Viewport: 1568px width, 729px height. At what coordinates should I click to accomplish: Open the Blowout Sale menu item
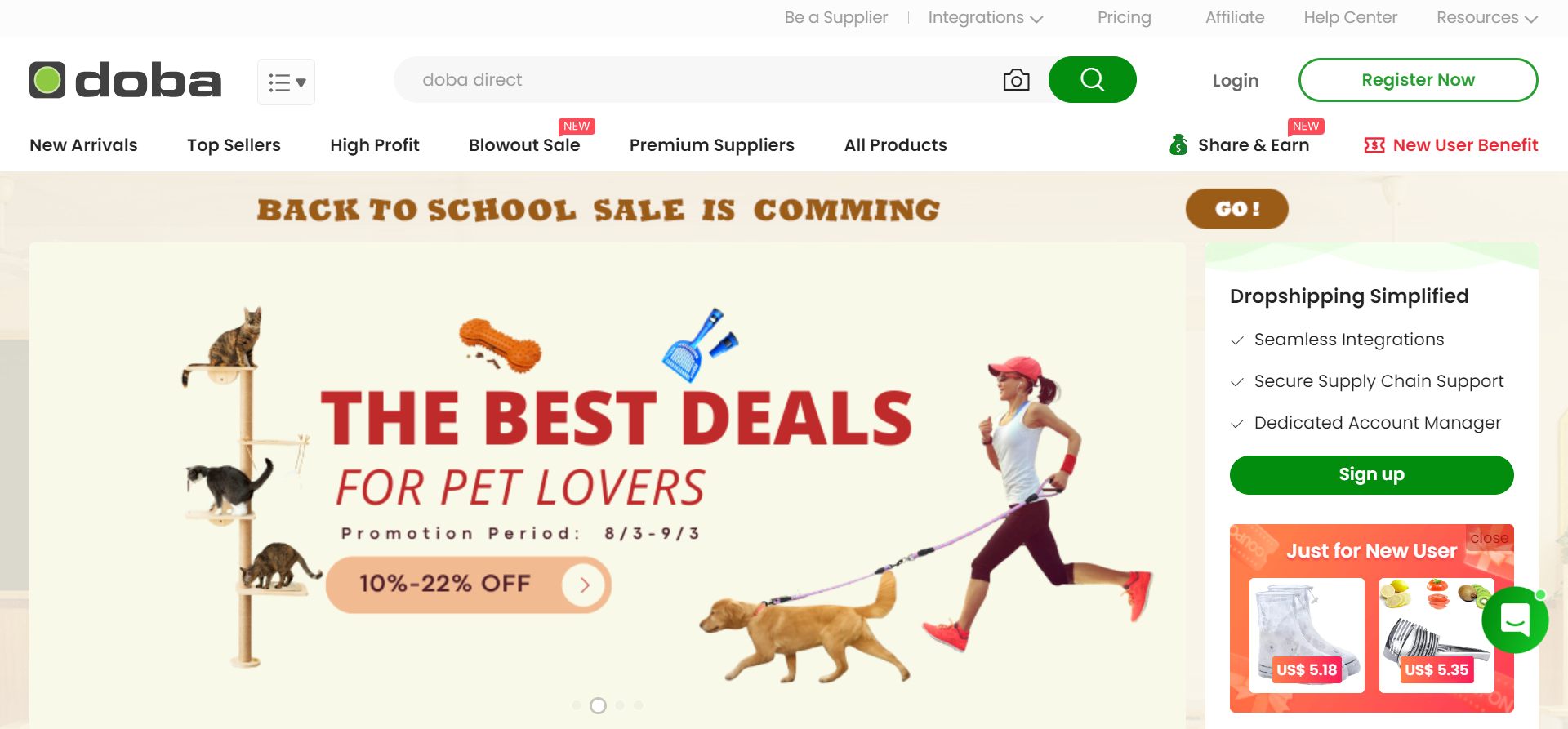click(524, 145)
